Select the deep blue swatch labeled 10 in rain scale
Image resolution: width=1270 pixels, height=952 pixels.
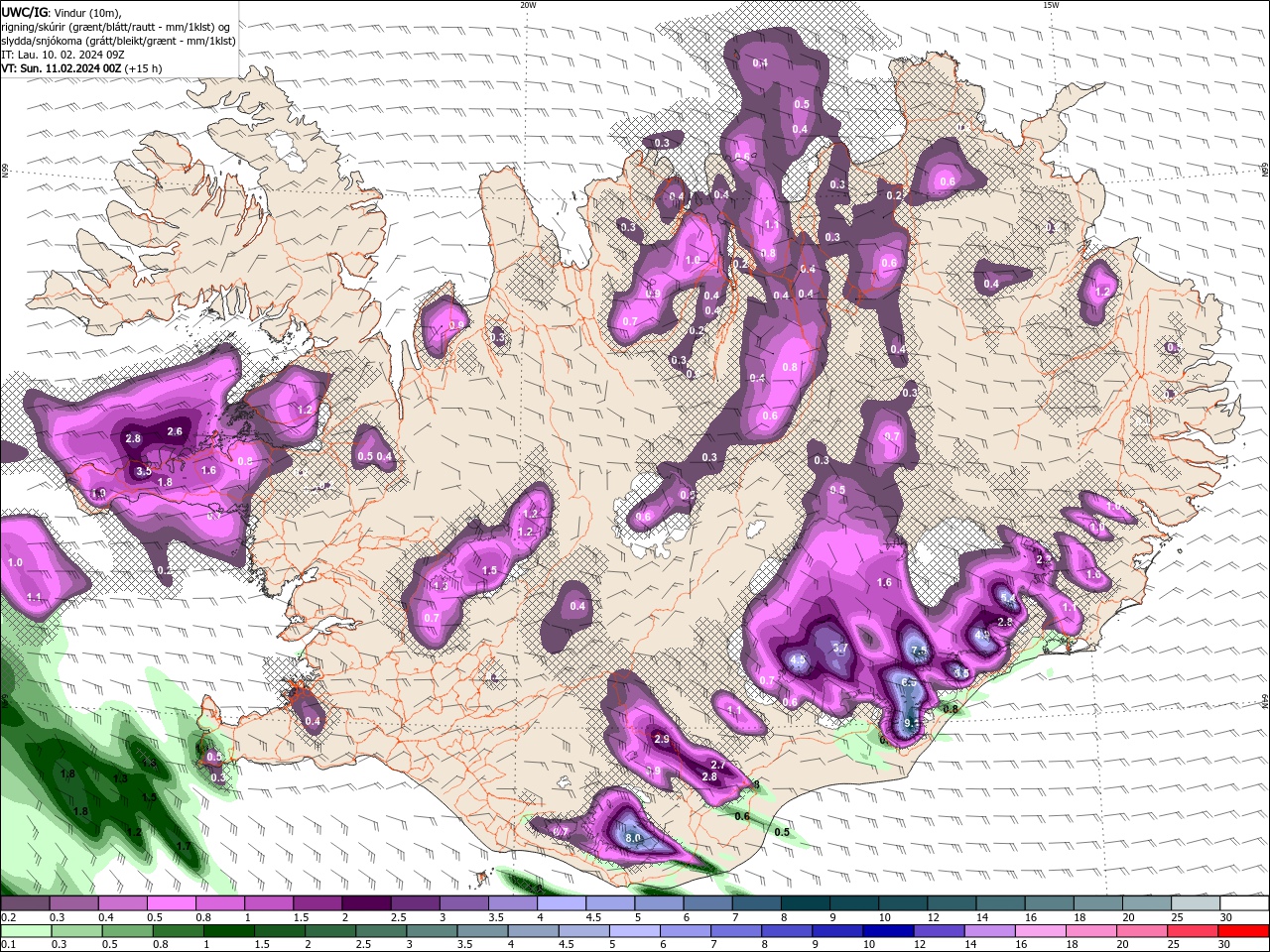coord(886,931)
